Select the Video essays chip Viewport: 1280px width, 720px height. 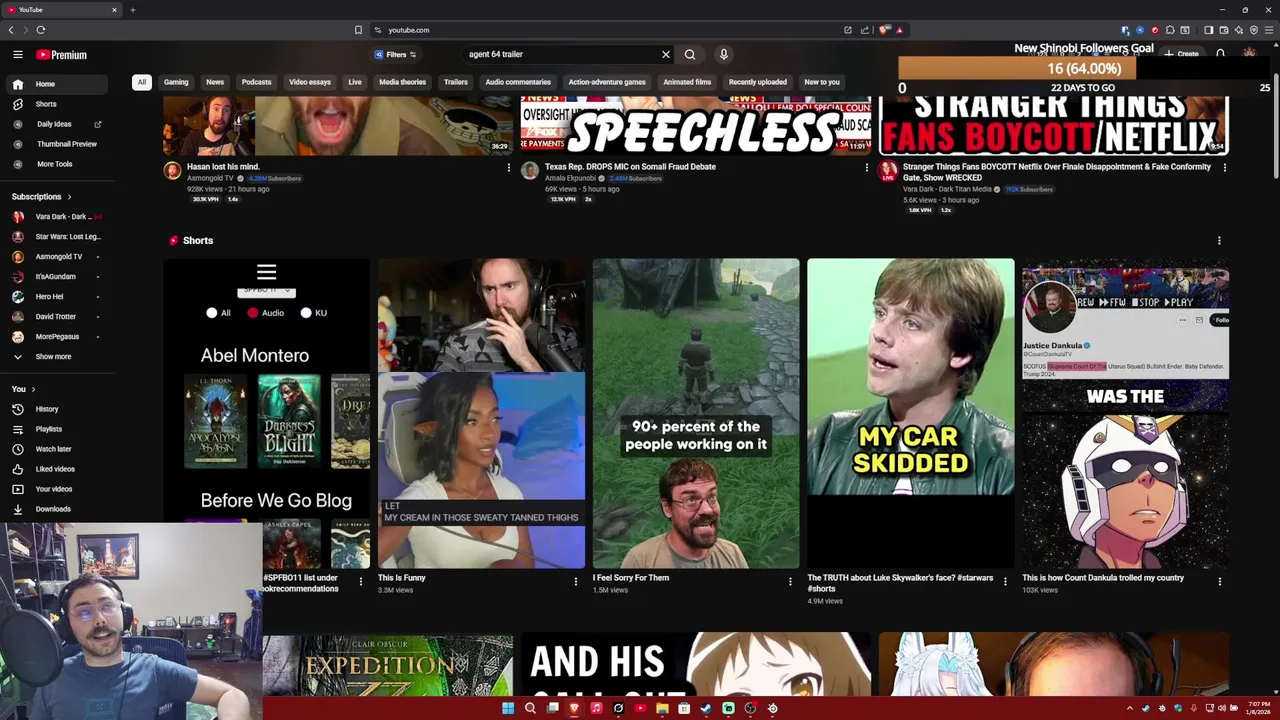tap(310, 82)
